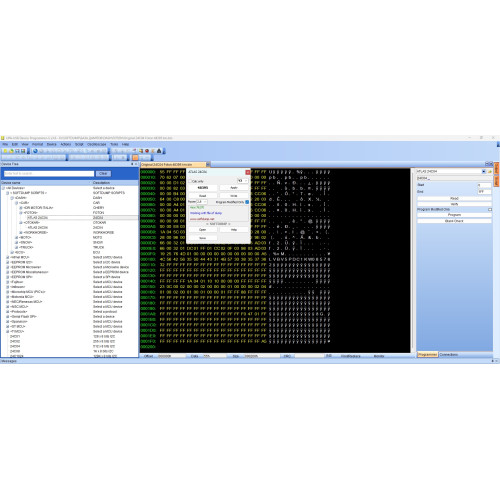Click the device search text field

tap(49, 173)
